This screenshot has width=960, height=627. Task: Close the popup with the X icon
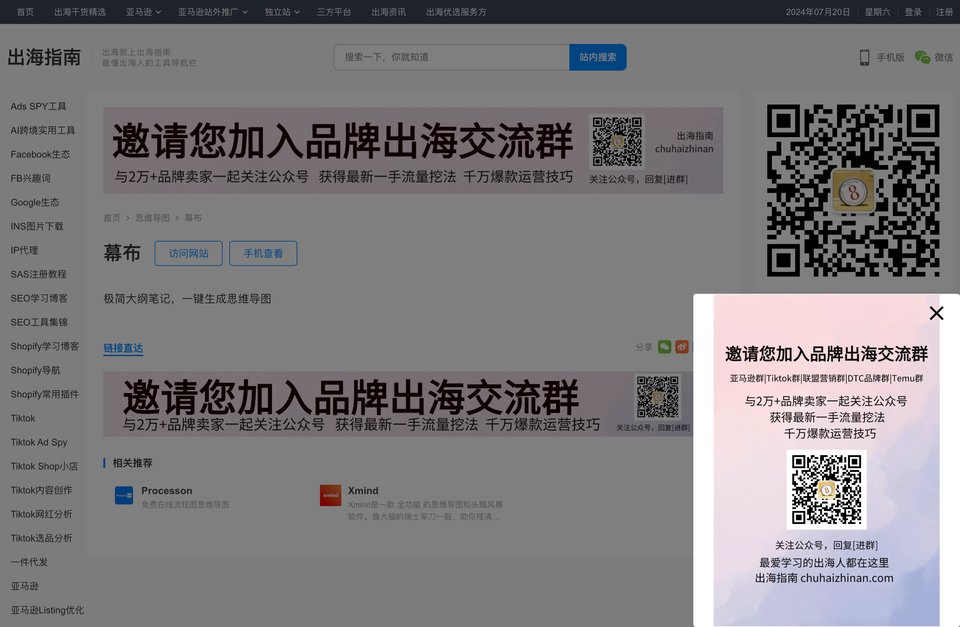[x=936, y=314]
